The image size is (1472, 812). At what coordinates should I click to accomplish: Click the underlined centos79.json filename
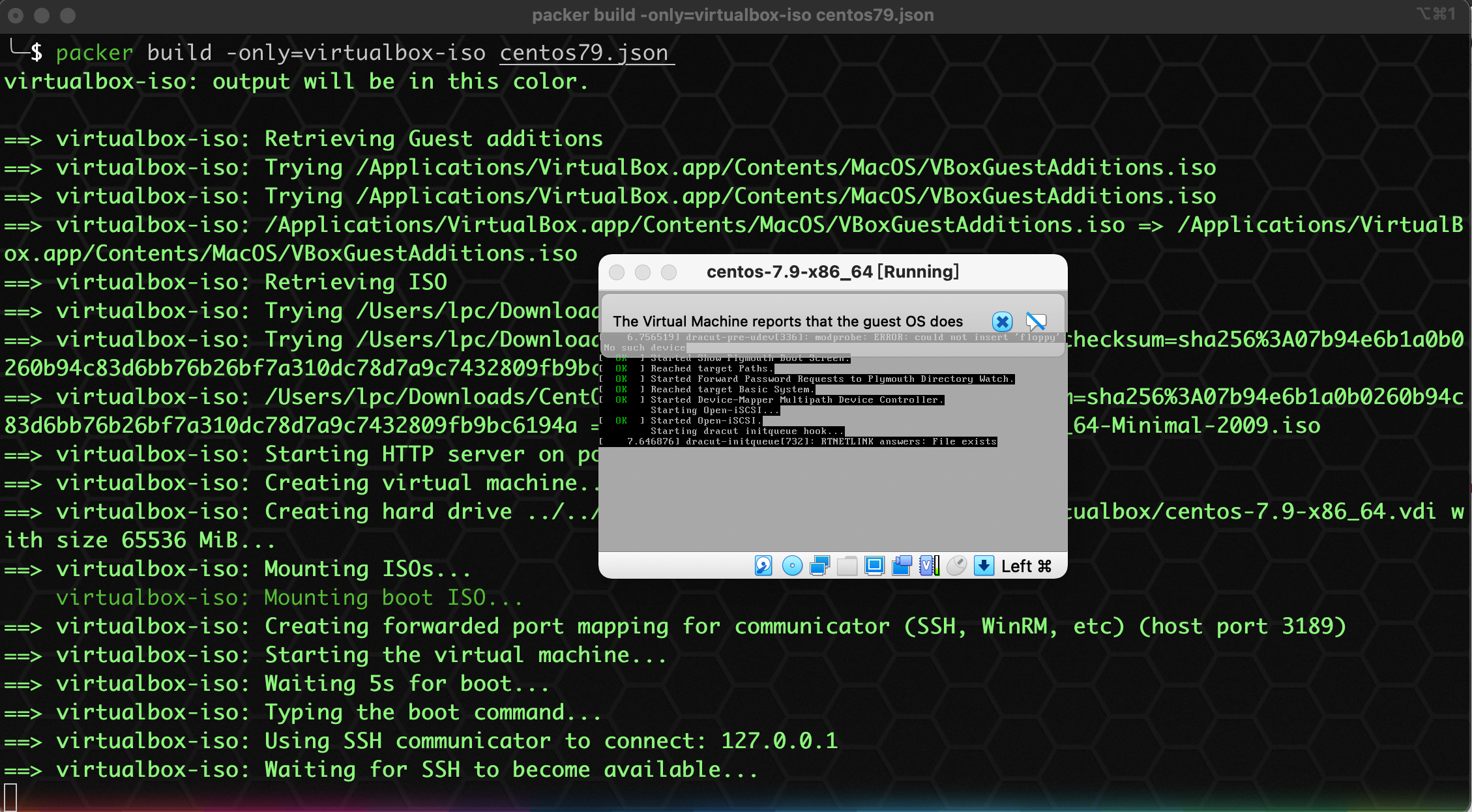pos(584,53)
